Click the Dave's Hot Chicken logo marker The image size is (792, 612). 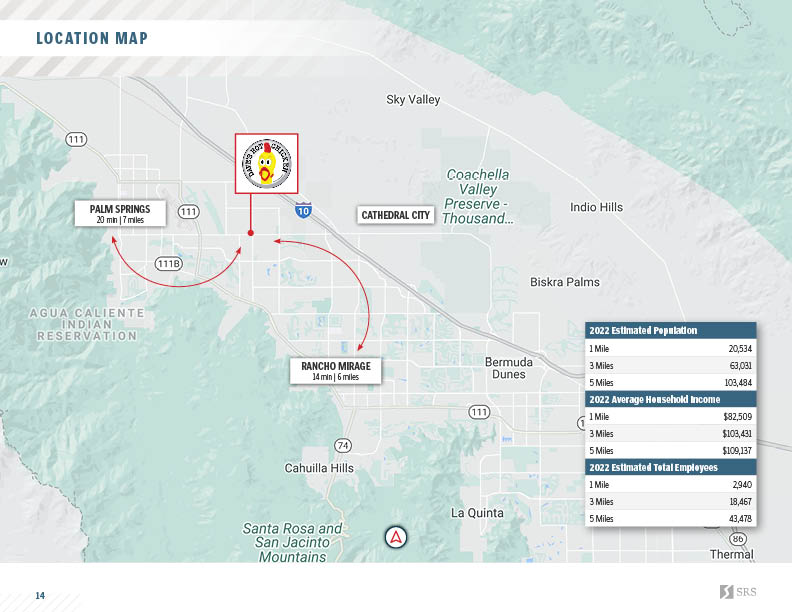coord(267,164)
